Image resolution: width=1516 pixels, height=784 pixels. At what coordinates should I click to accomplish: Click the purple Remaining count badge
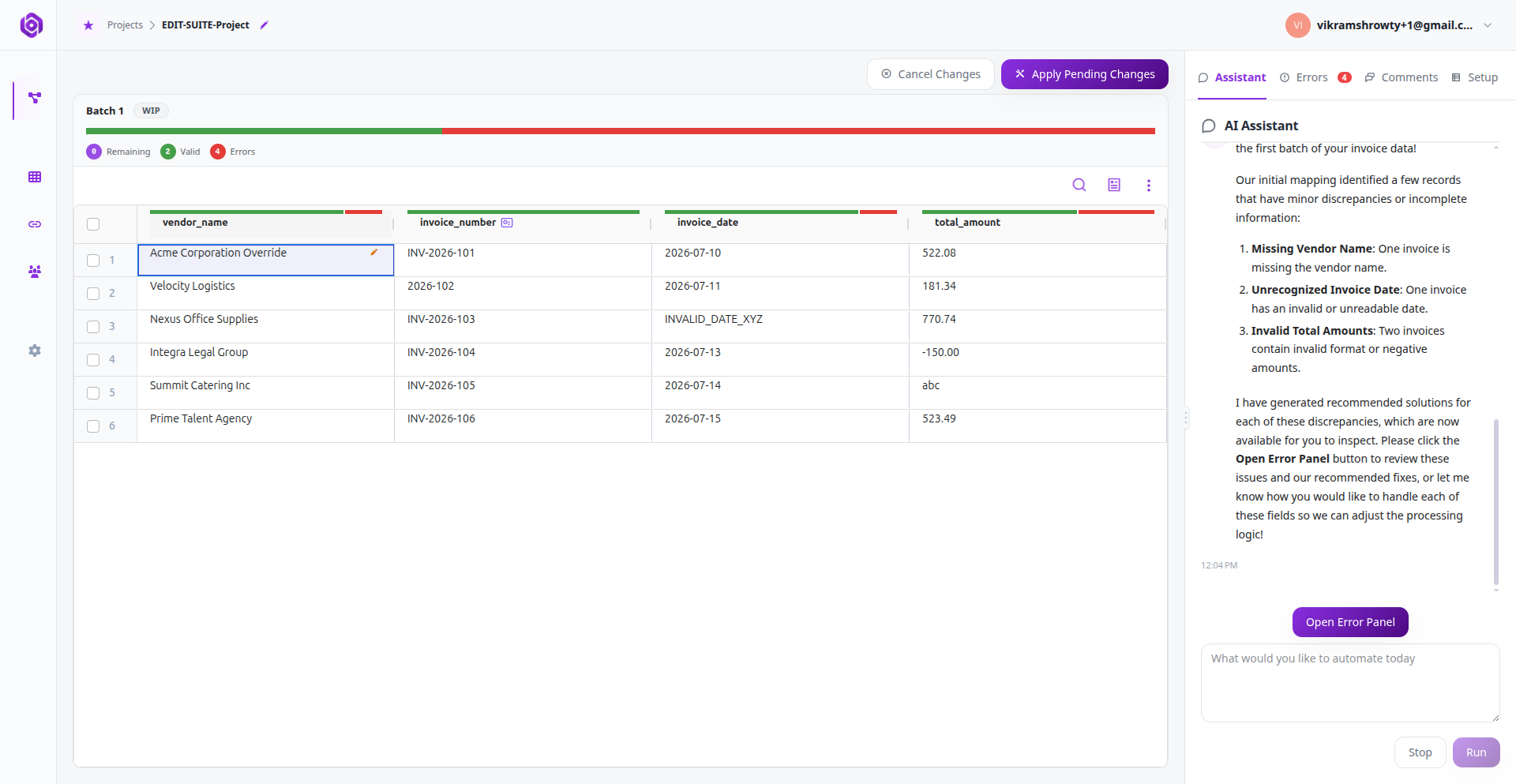pyautogui.click(x=94, y=152)
